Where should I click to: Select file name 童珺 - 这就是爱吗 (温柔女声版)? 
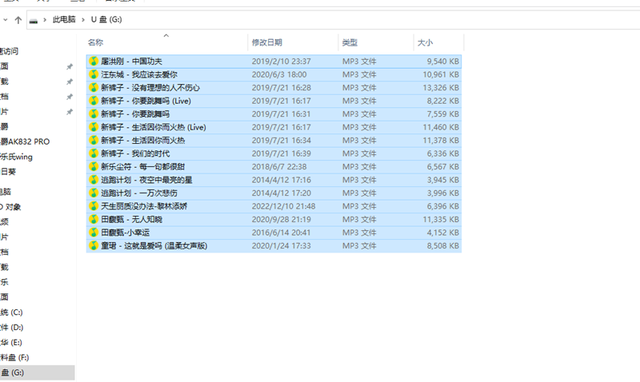click(154, 246)
